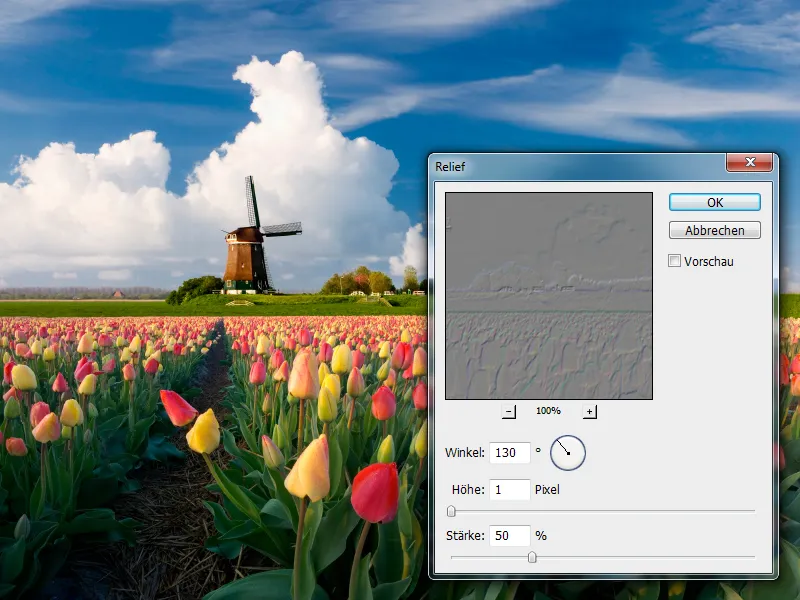Zoom out the preview with minus button
Screen dimensions: 800x600
coord(508,411)
